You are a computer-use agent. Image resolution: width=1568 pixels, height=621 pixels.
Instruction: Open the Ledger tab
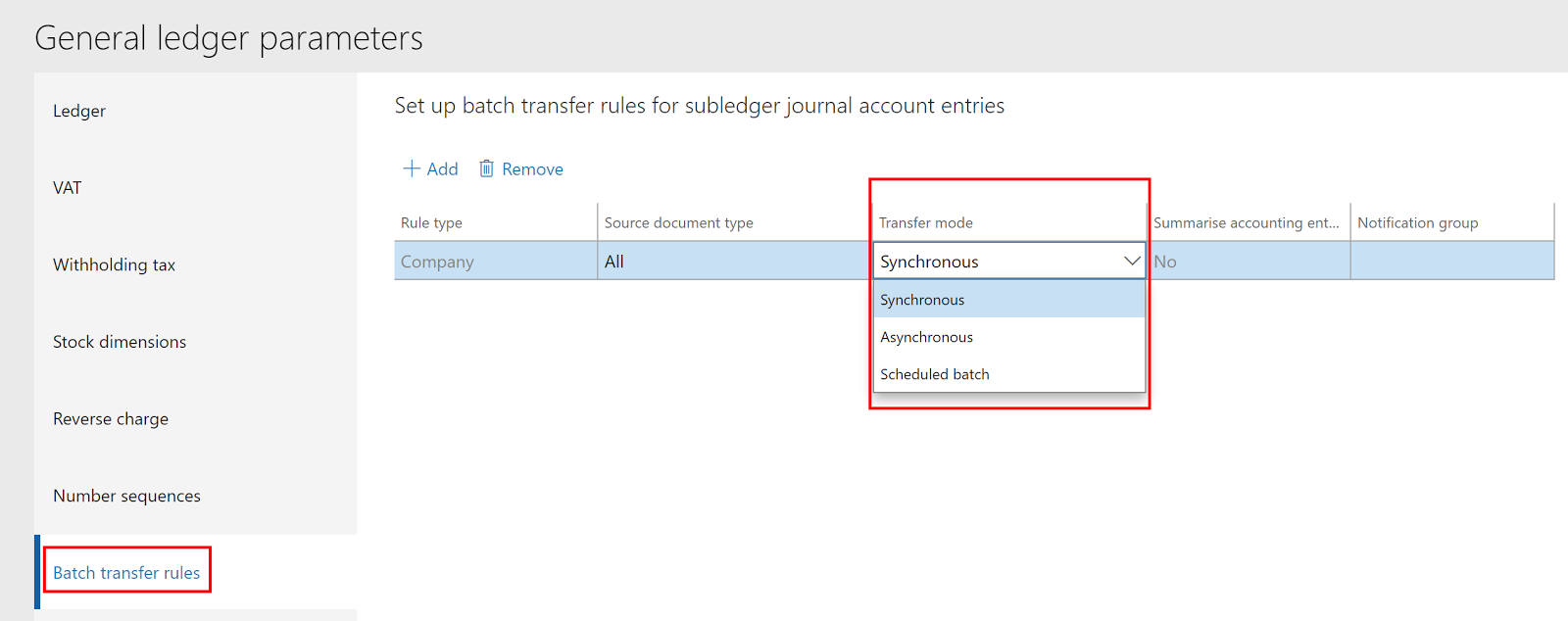click(79, 111)
